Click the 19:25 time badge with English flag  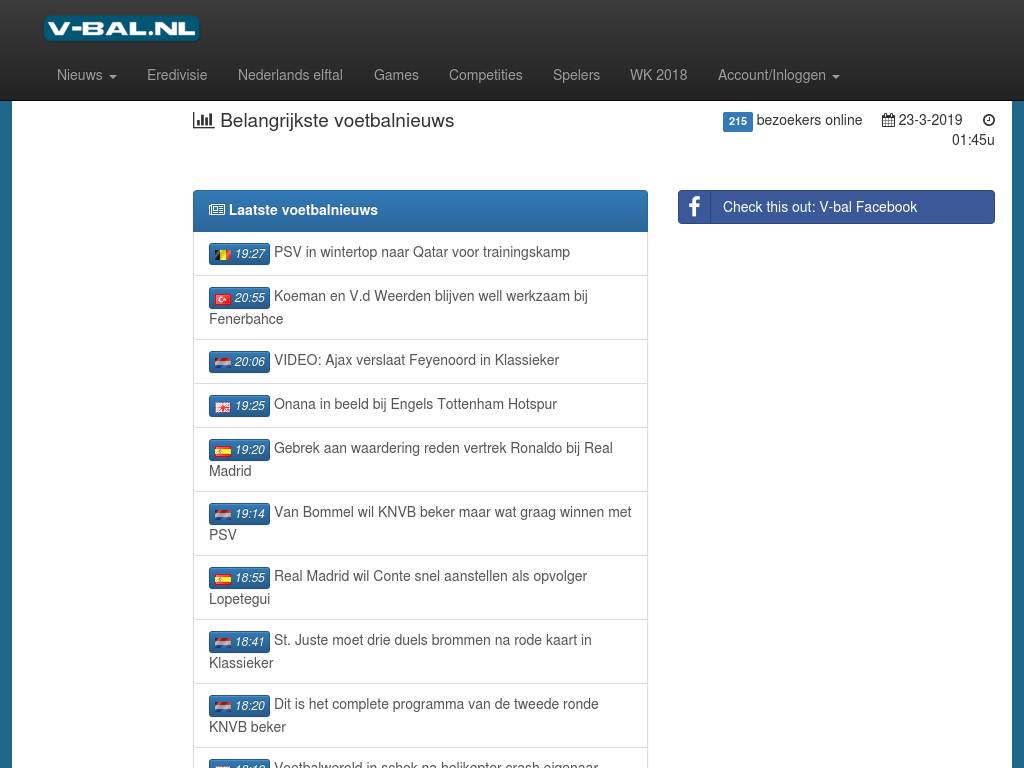[x=239, y=406]
